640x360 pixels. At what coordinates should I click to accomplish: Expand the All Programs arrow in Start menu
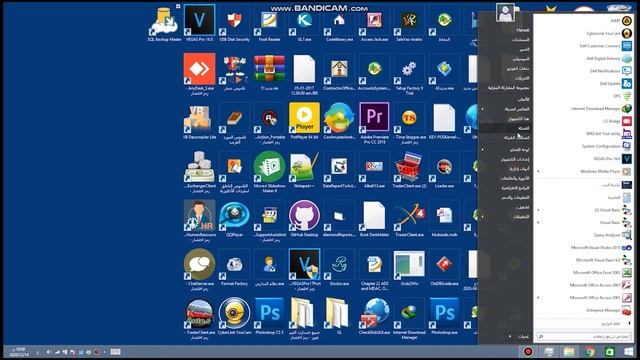pos(629,323)
